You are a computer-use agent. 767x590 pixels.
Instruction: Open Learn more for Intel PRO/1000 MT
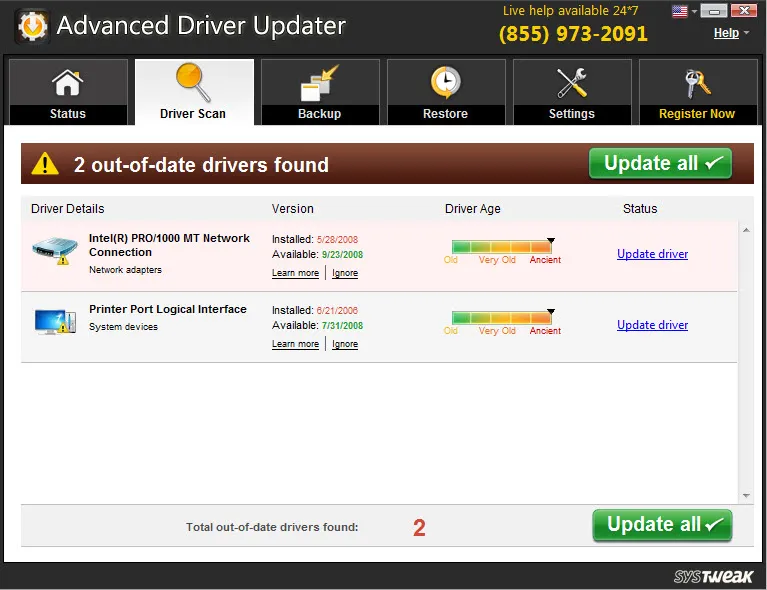(295, 273)
